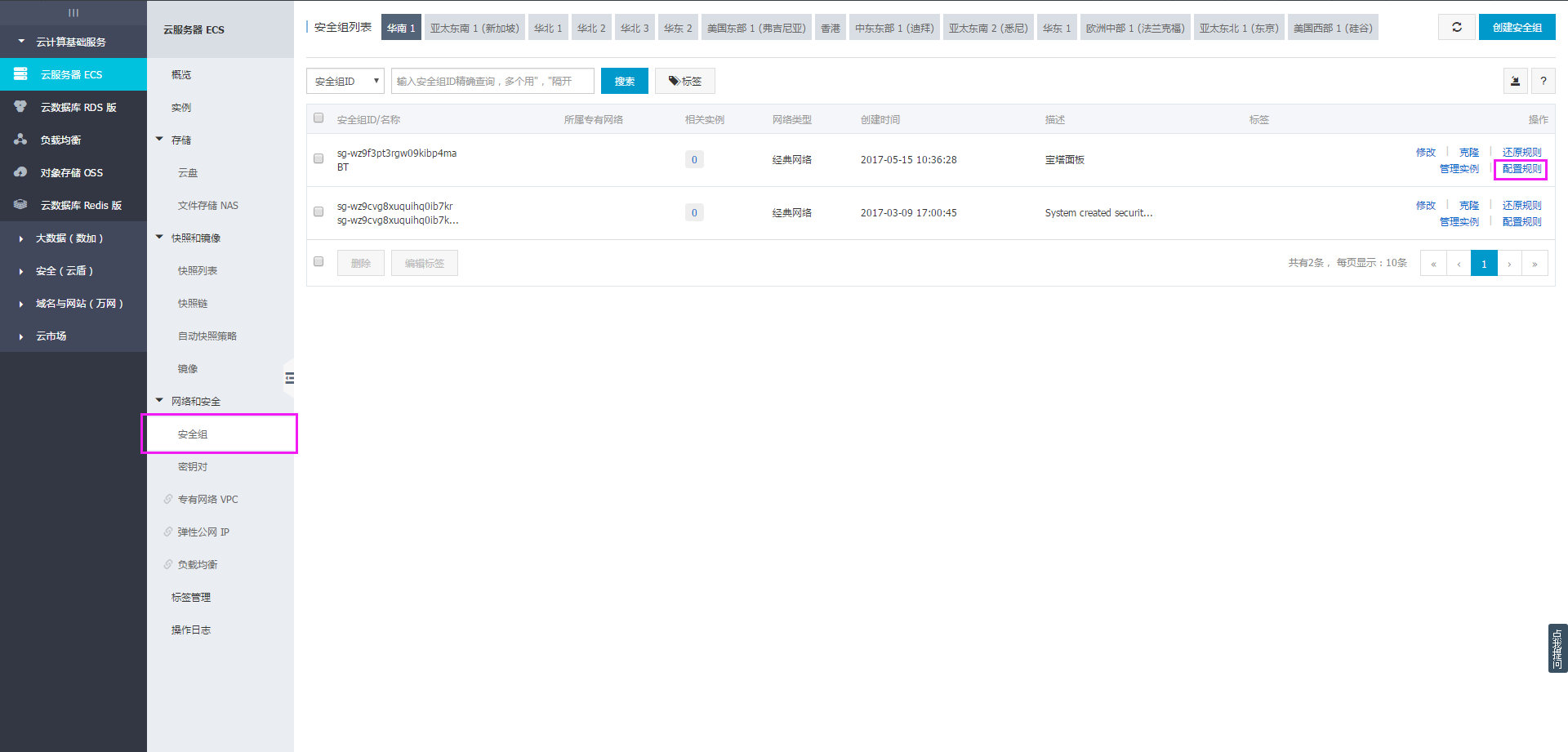Select the 负载均衡 service icon
The width and height of the screenshot is (1568, 752).
coord(20,140)
